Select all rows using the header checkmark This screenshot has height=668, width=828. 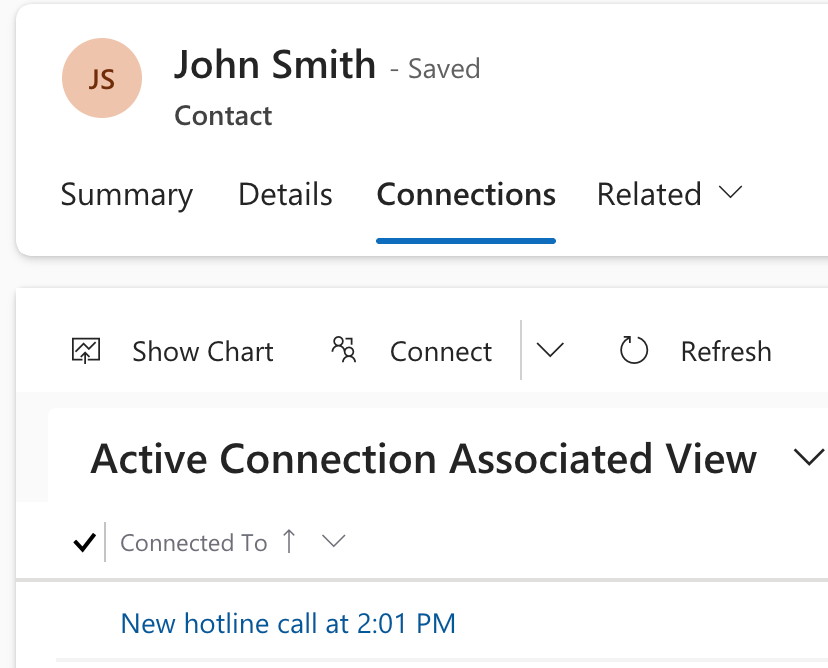[84, 541]
